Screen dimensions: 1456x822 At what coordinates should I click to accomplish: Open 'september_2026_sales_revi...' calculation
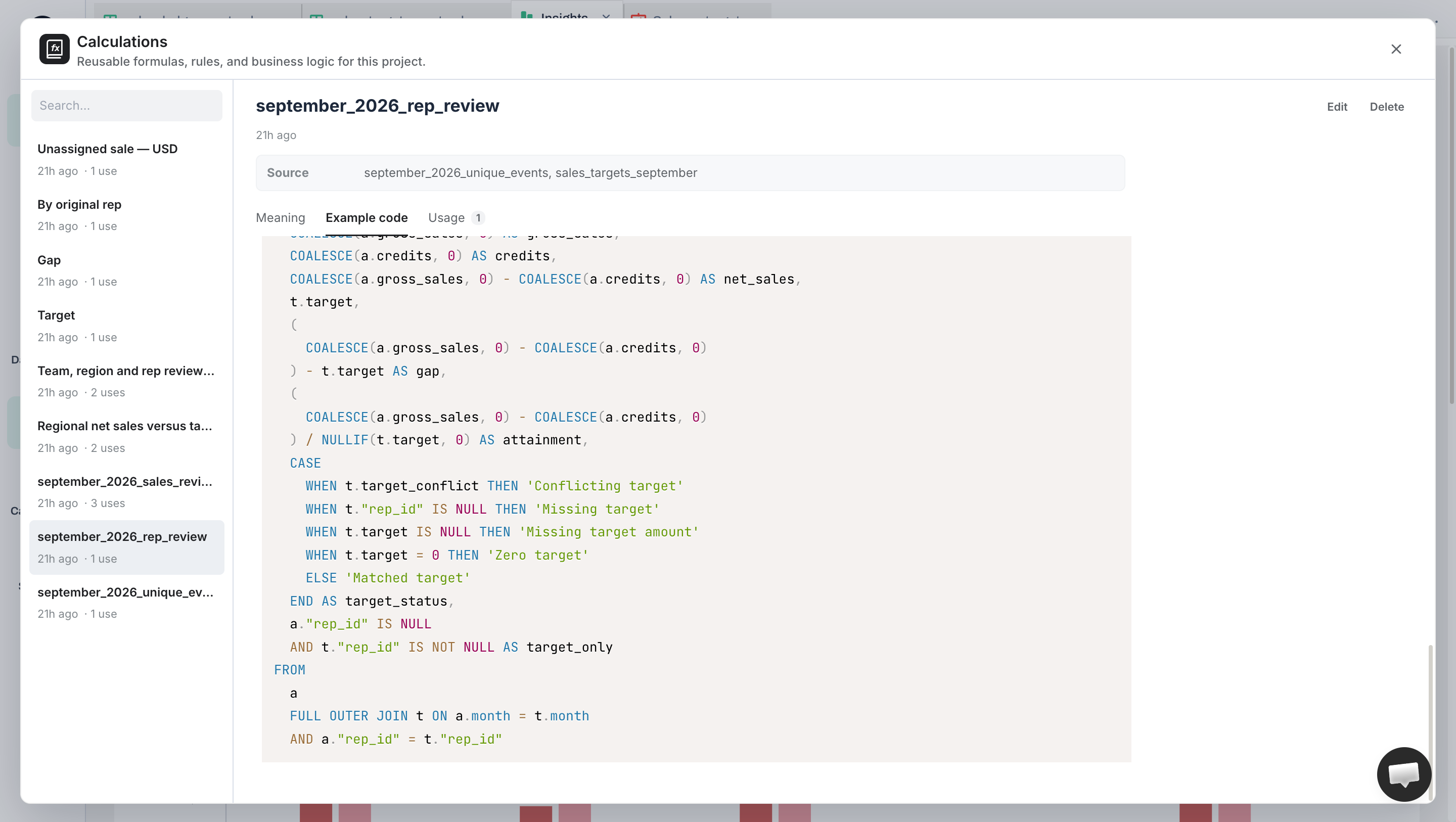click(x=126, y=492)
